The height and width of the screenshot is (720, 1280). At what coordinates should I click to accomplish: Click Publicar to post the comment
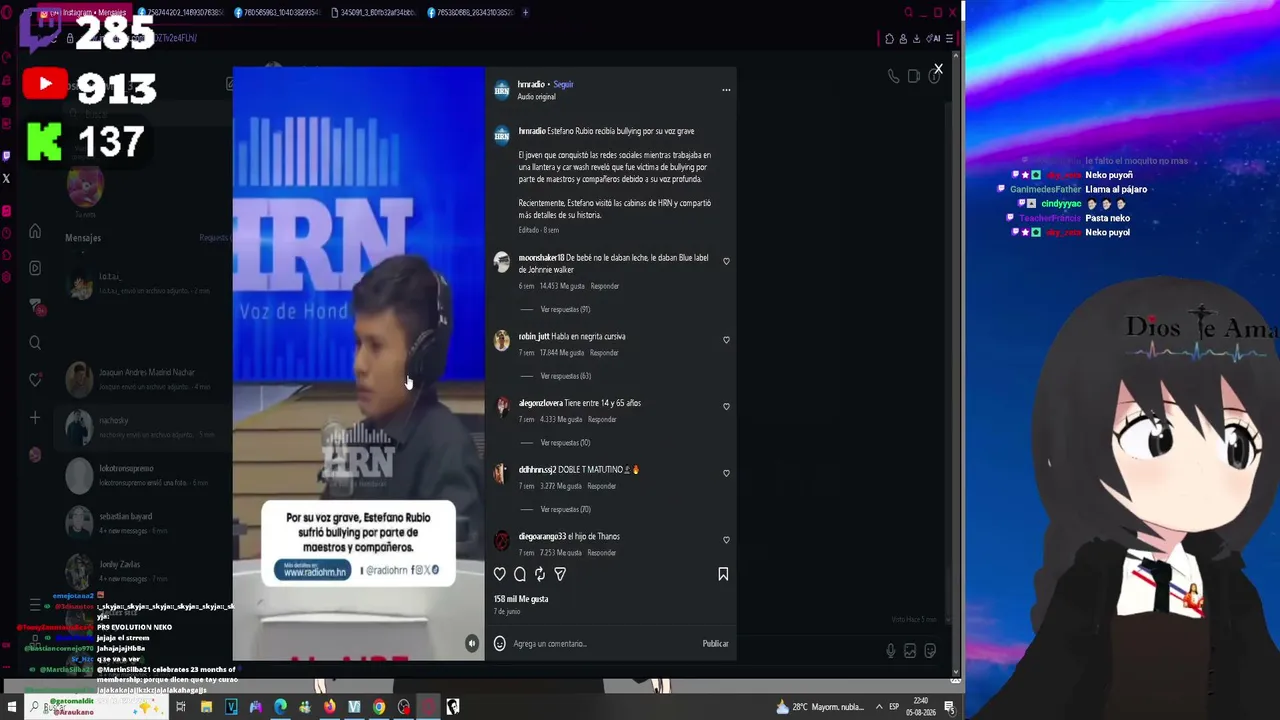(x=715, y=644)
